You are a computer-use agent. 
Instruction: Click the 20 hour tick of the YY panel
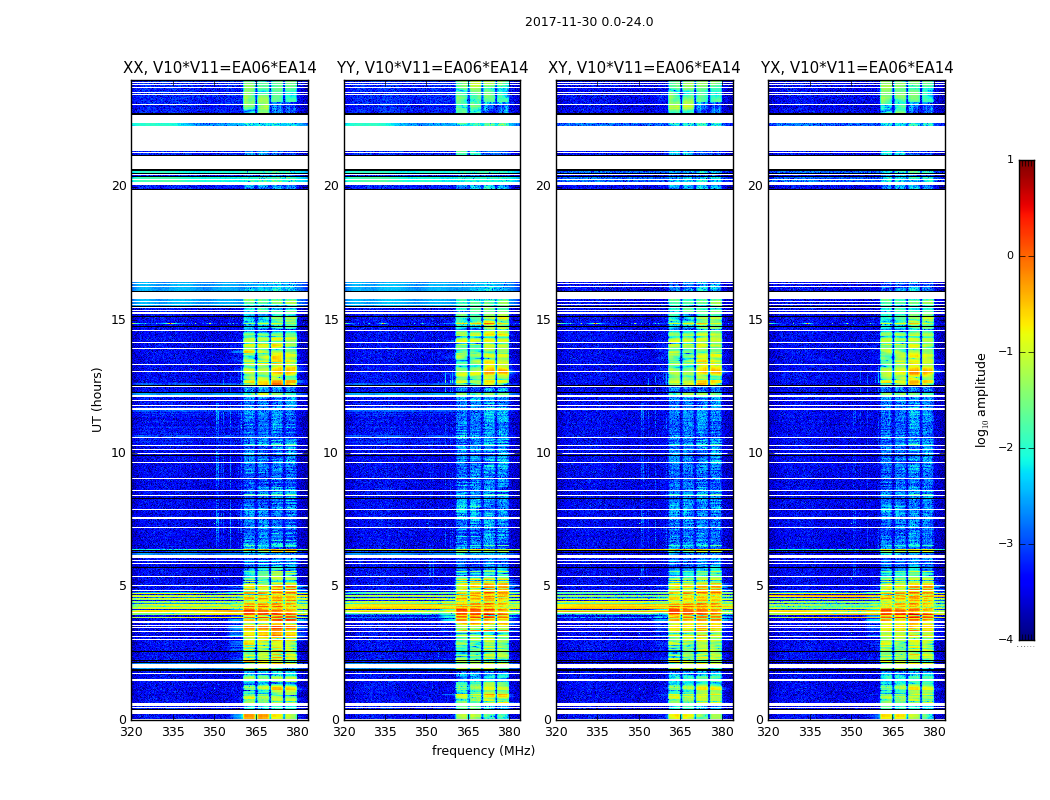[331, 186]
